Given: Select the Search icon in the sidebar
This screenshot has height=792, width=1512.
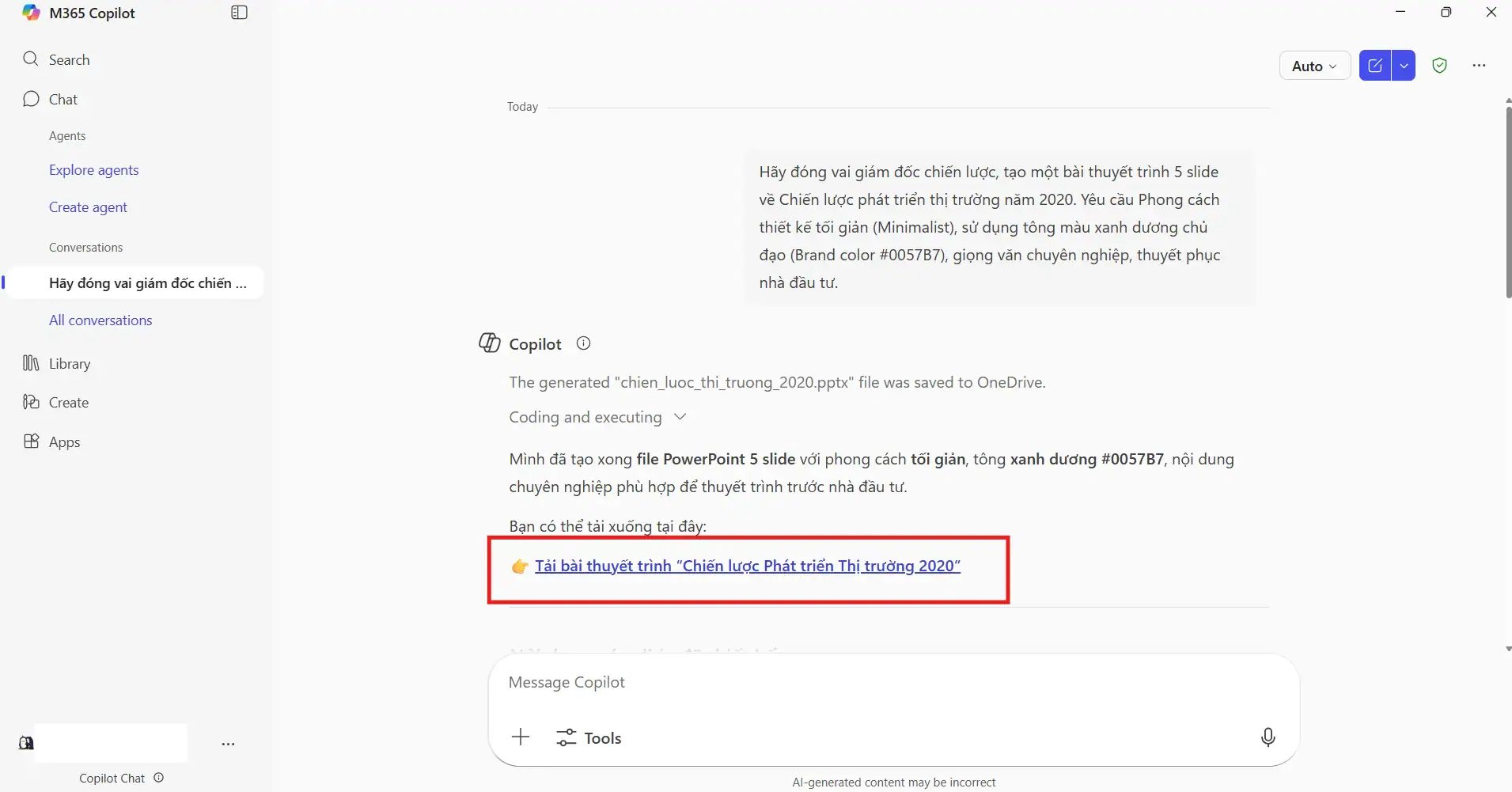Looking at the screenshot, I should coord(32,59).
